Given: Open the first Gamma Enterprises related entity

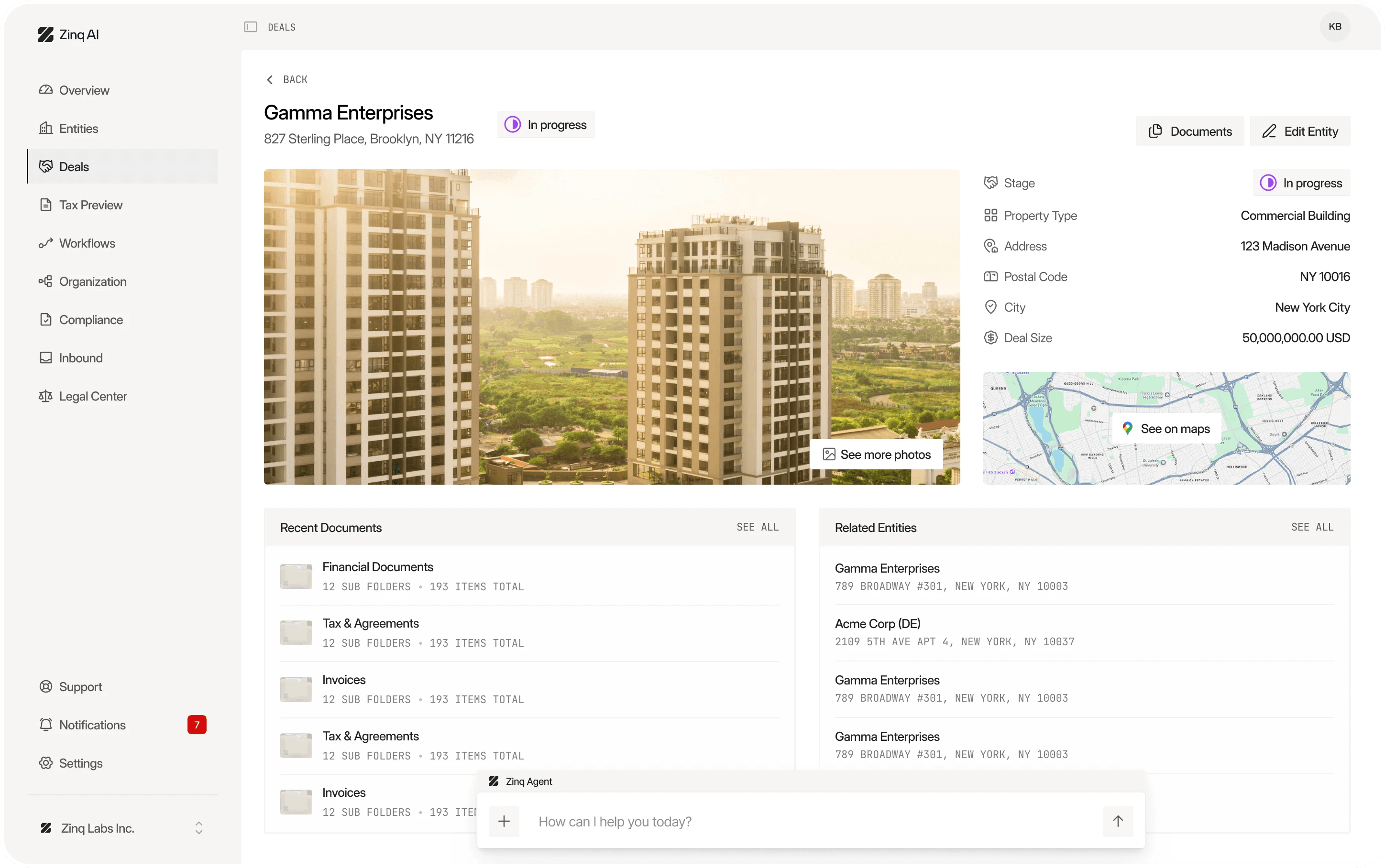Looking at the screenshot, I should pyautogui.click(x=1084, y=576).
